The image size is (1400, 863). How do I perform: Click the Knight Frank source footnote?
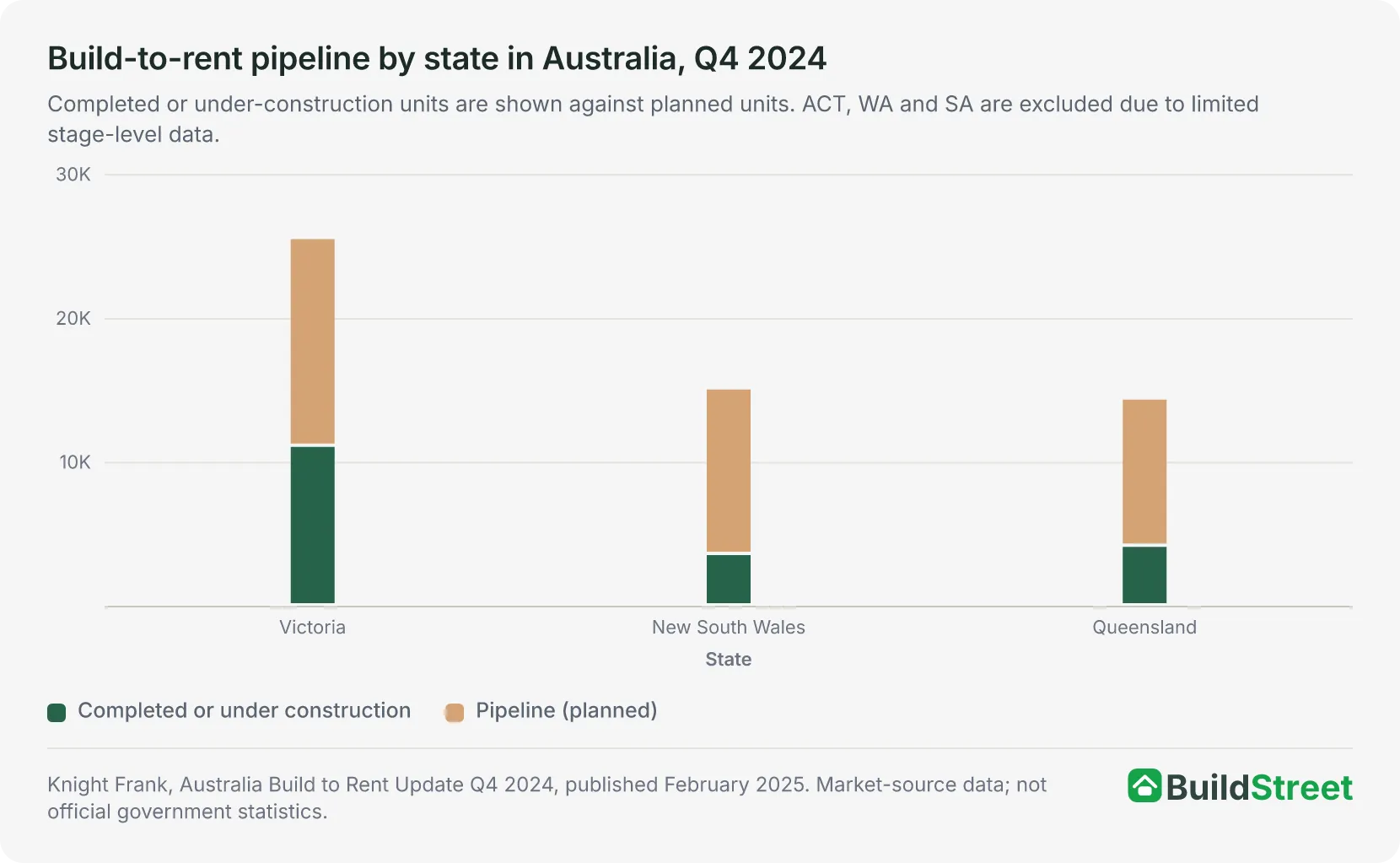coord(547,798)
